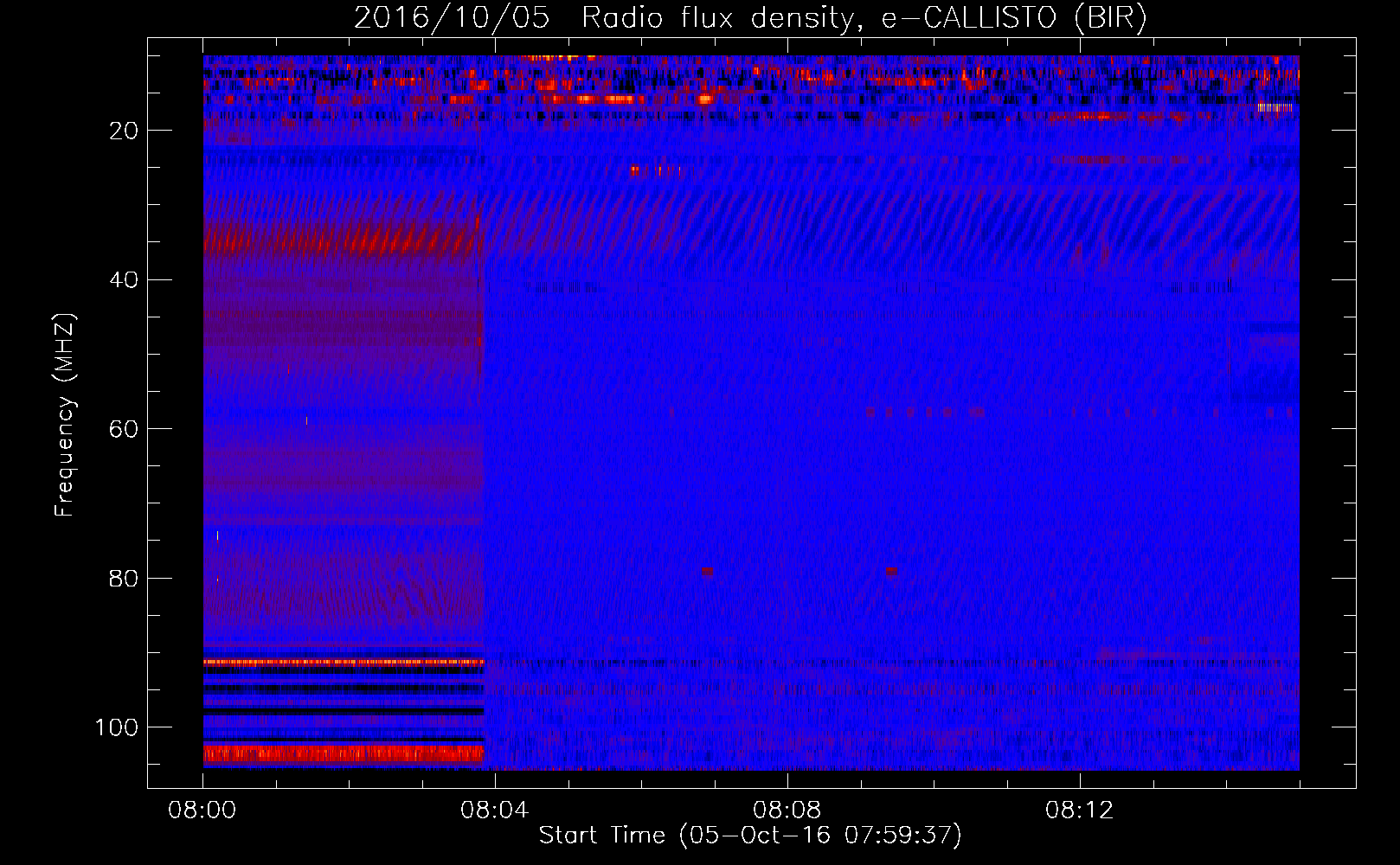Click the 100 frequency tick label
Viewport: 1400px width, 865px height.
click(x=117, y=727)
